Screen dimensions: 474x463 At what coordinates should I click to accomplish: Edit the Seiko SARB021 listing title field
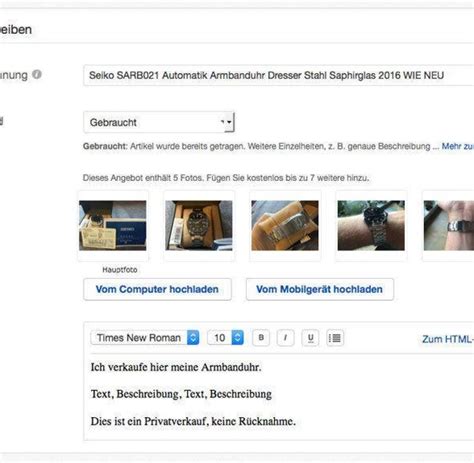click(x=279, y=75)
